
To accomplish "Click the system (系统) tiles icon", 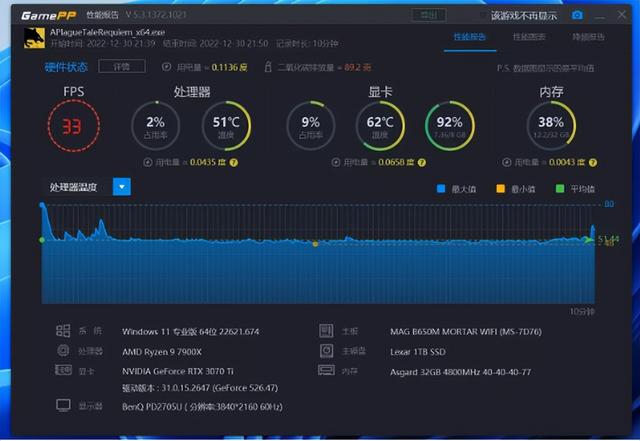I will click(63, 331).
